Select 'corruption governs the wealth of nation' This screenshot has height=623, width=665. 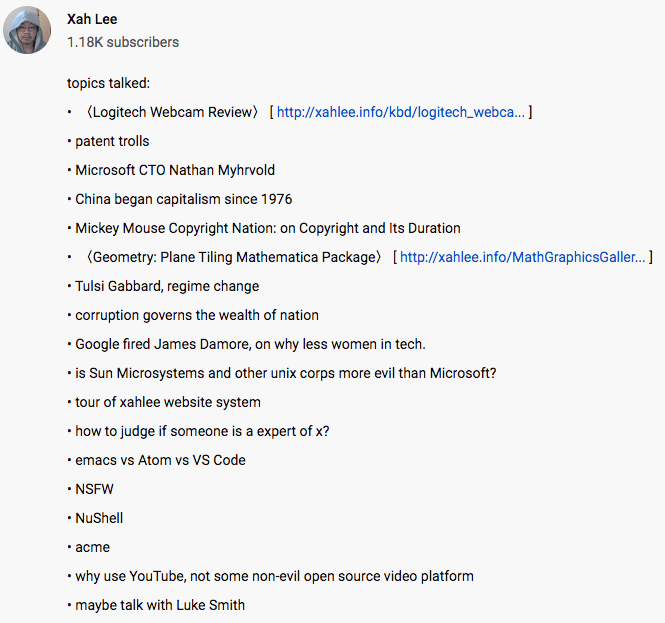(193, 315)
